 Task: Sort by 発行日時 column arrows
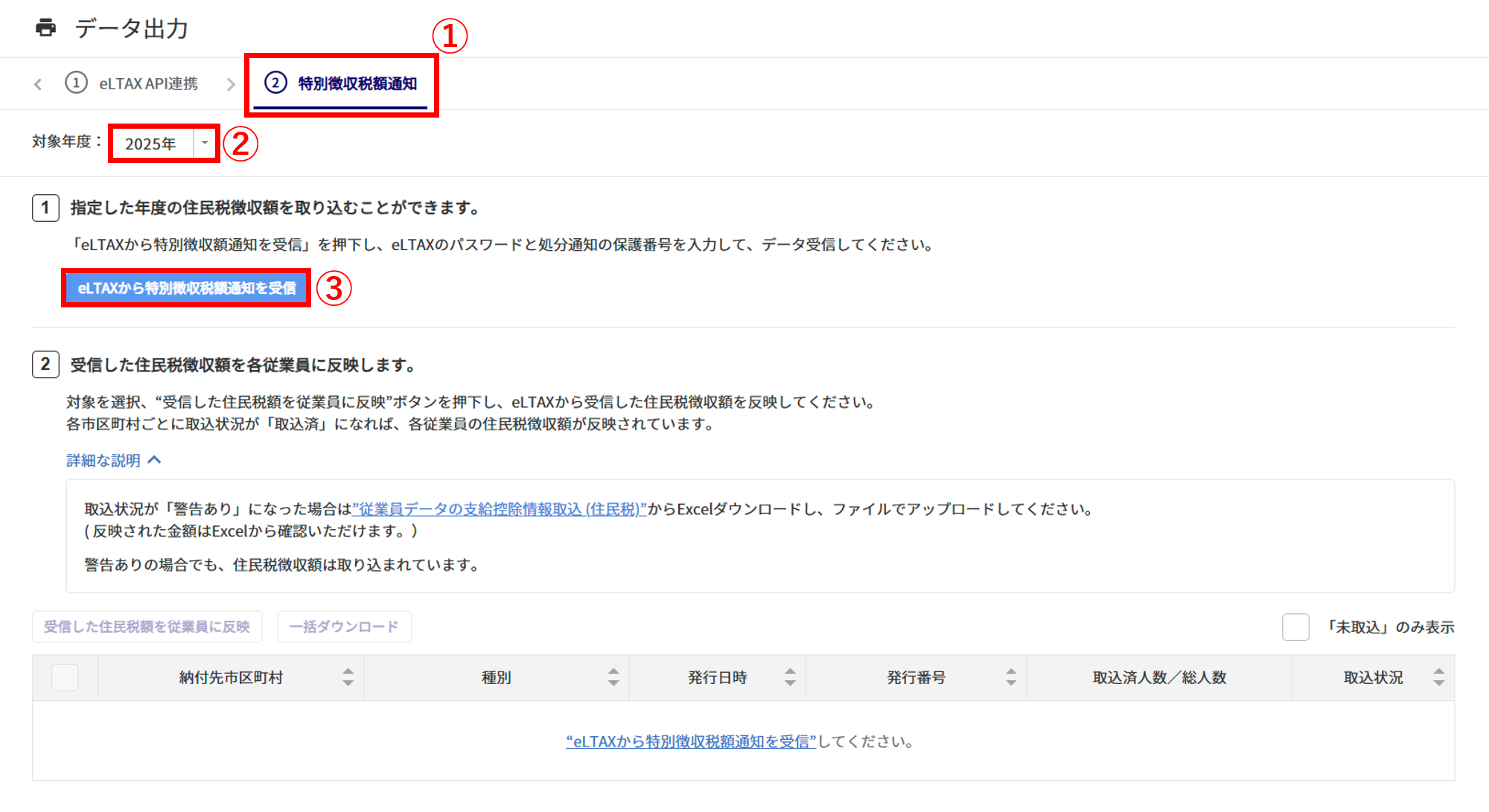tap(790, 677)
